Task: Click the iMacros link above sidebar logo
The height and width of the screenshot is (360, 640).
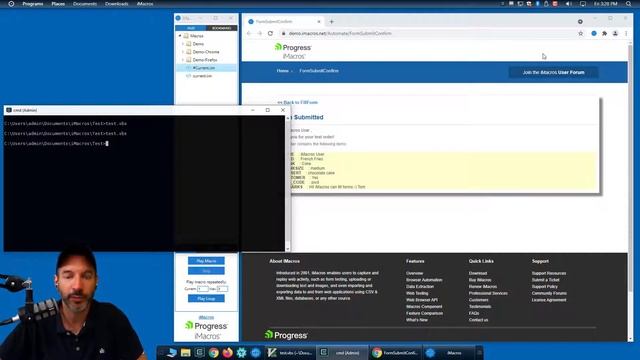Action: pos(206,318)
